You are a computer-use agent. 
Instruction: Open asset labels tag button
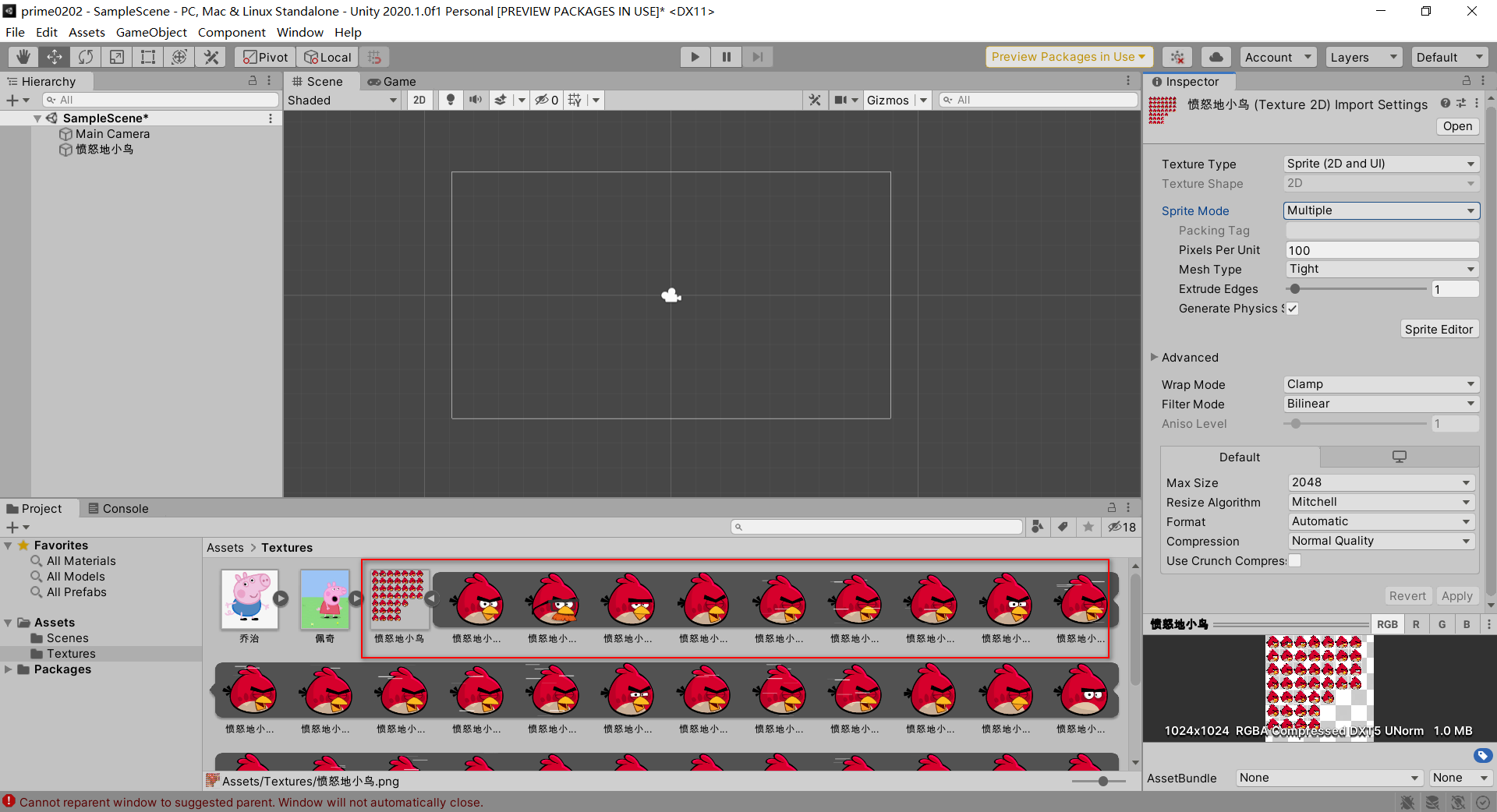1482,755
